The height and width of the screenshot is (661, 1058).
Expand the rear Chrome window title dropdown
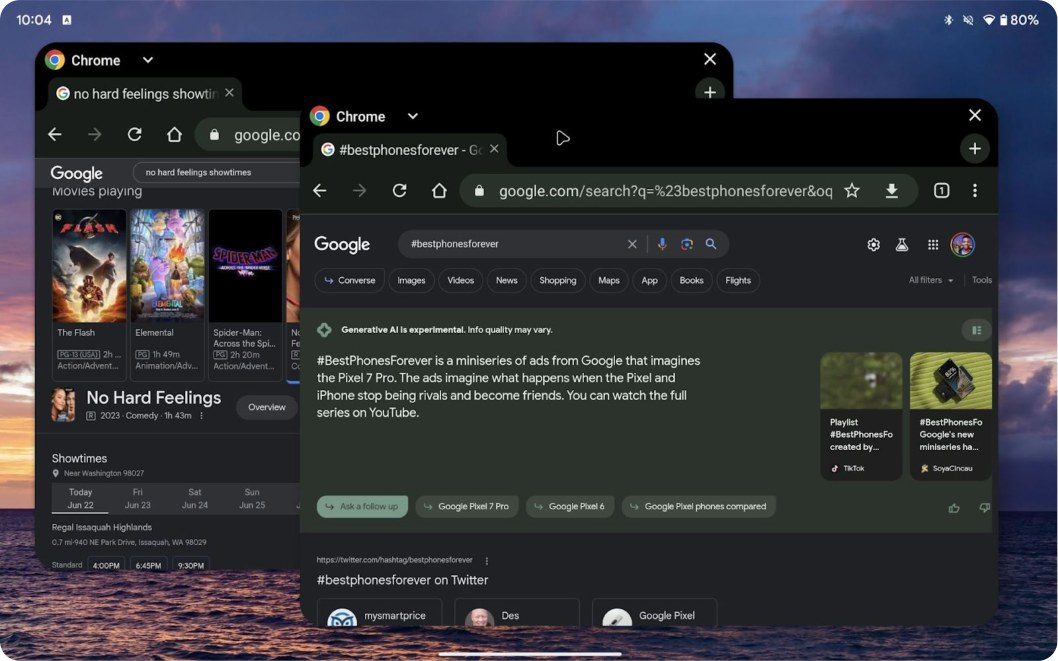pyautogui.click(x=148, y=60)
